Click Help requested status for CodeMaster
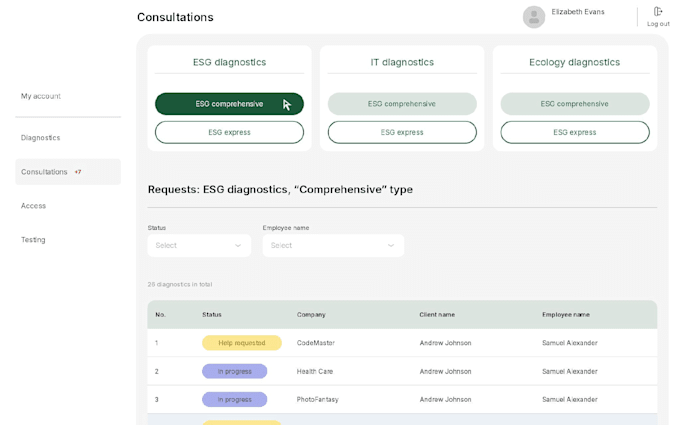The width and height of the screenshot is (680, 425). (242, 343)
